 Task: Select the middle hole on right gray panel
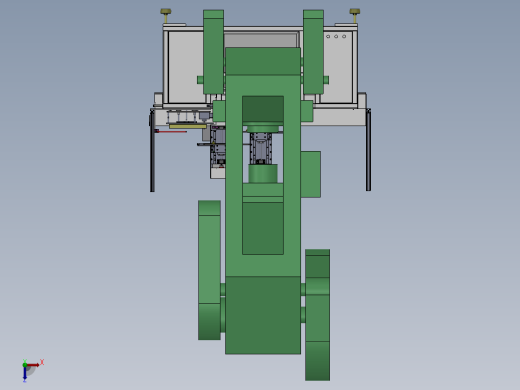pos(336,36)
